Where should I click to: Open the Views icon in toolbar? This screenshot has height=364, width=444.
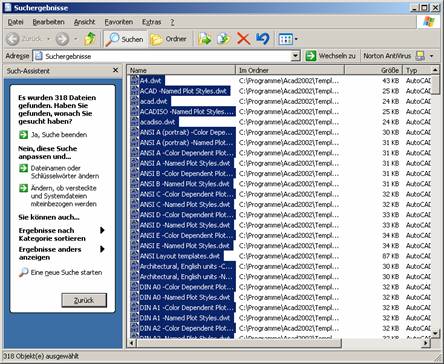[x=286, y=39]
